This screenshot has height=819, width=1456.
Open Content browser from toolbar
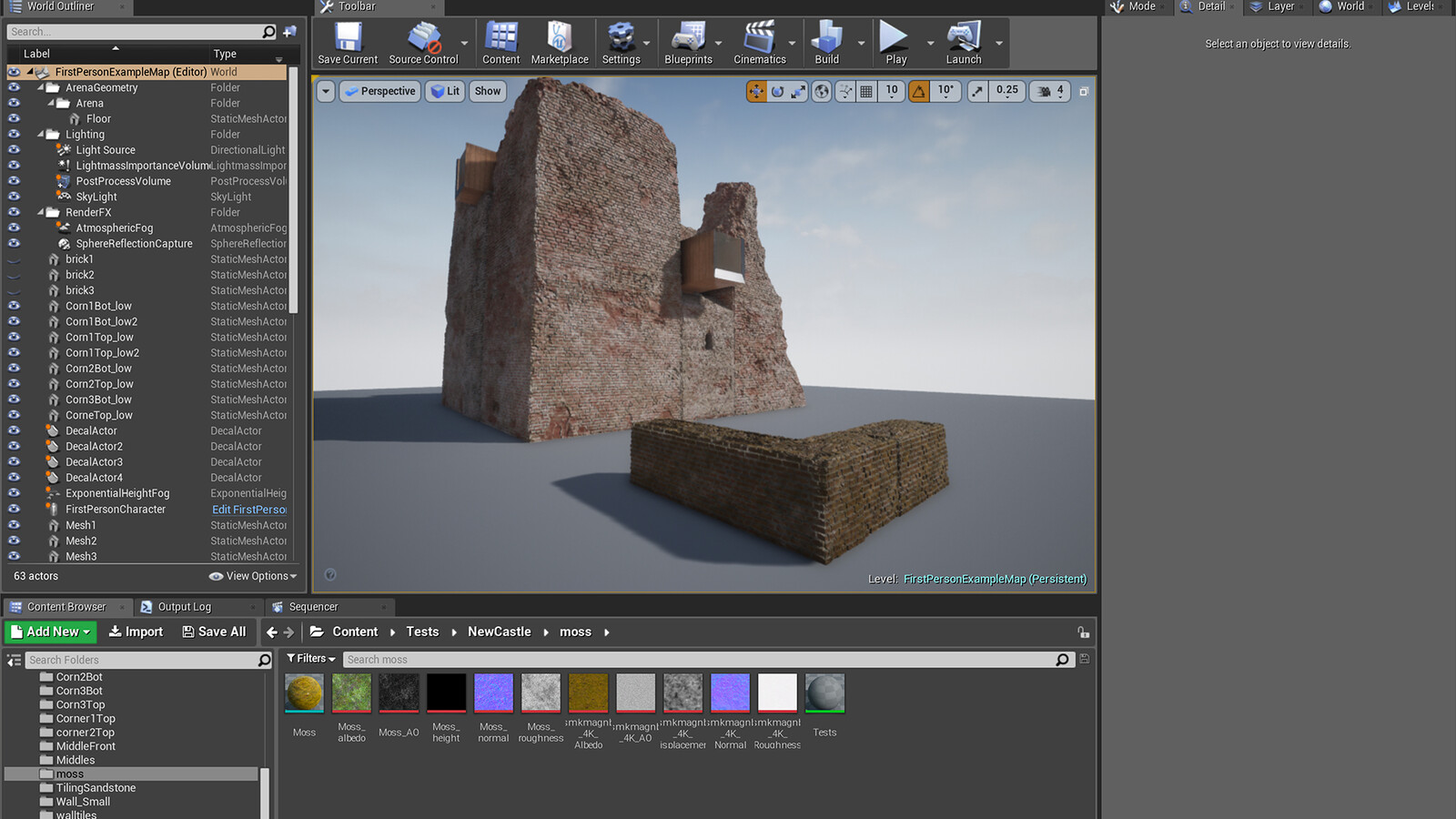[500, 43]
